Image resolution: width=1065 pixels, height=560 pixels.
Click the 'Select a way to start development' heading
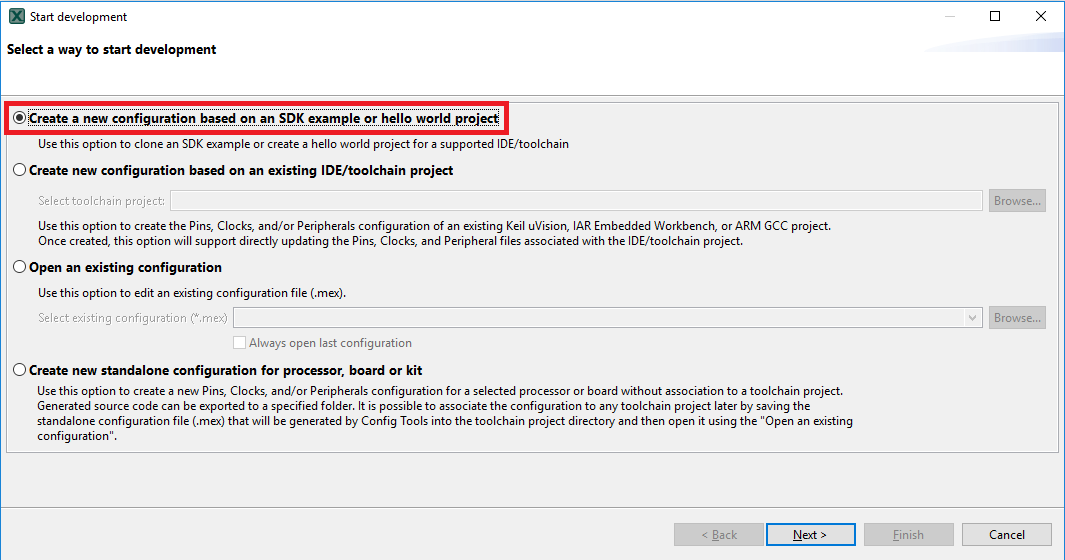tap(112, 49)
